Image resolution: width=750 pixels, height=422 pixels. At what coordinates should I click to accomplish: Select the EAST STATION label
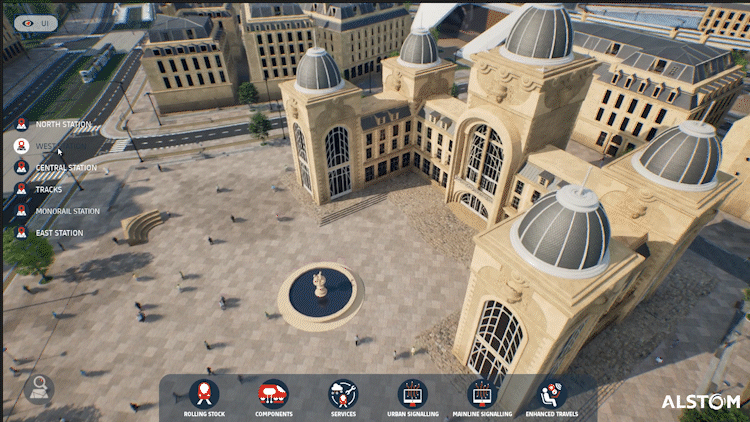point(59,233)
